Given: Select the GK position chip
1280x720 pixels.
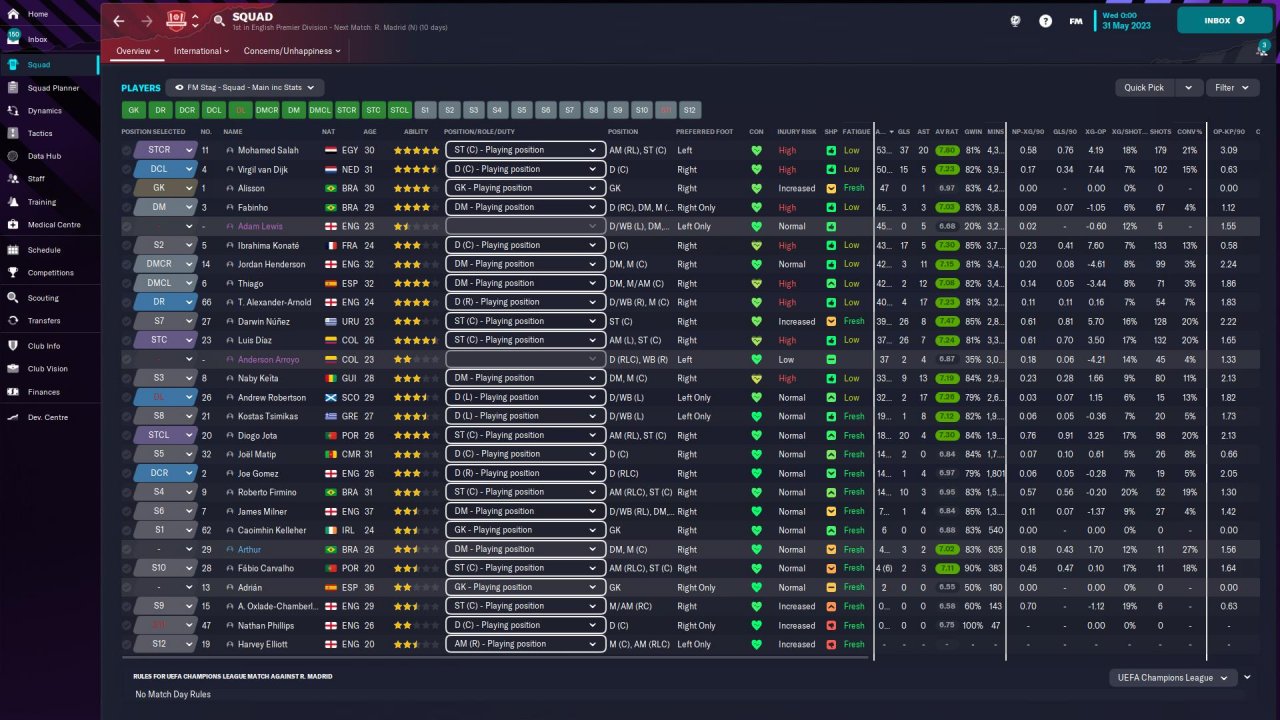Looking at the screenshot, I should pyautogui.click(x=133, y=110).
